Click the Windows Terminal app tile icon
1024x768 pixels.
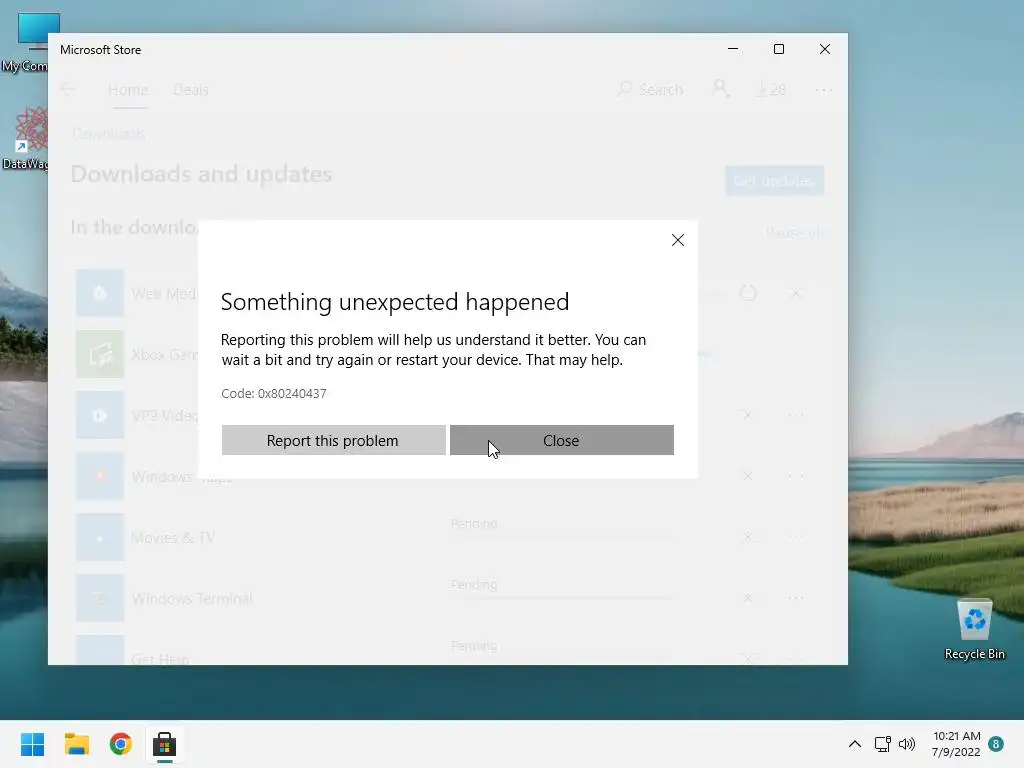point(100,598)
